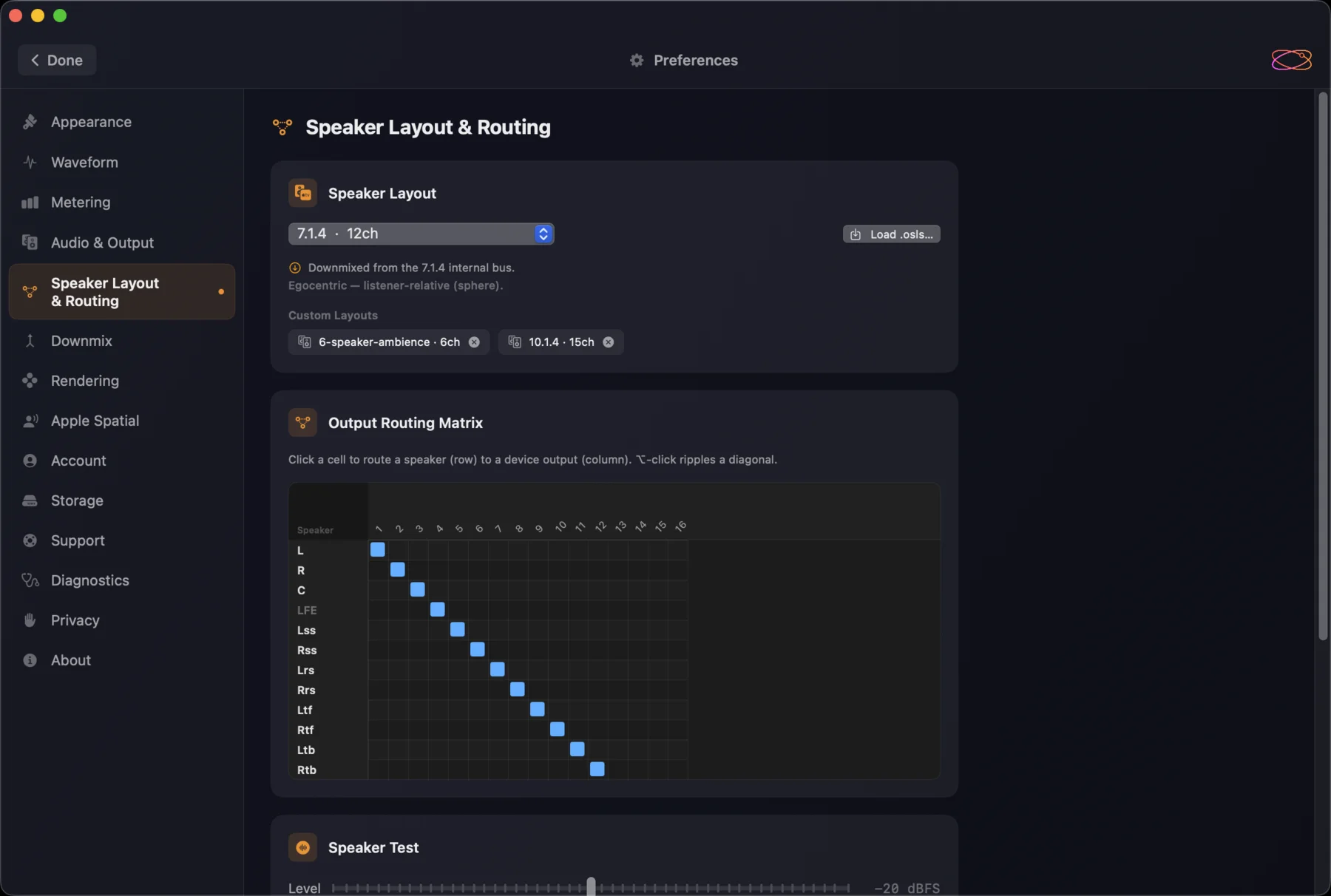Viewport: 1331px width, 896px height.
Task: Click the Preferences gear icon in title
Action: click(x=637, y=61)
